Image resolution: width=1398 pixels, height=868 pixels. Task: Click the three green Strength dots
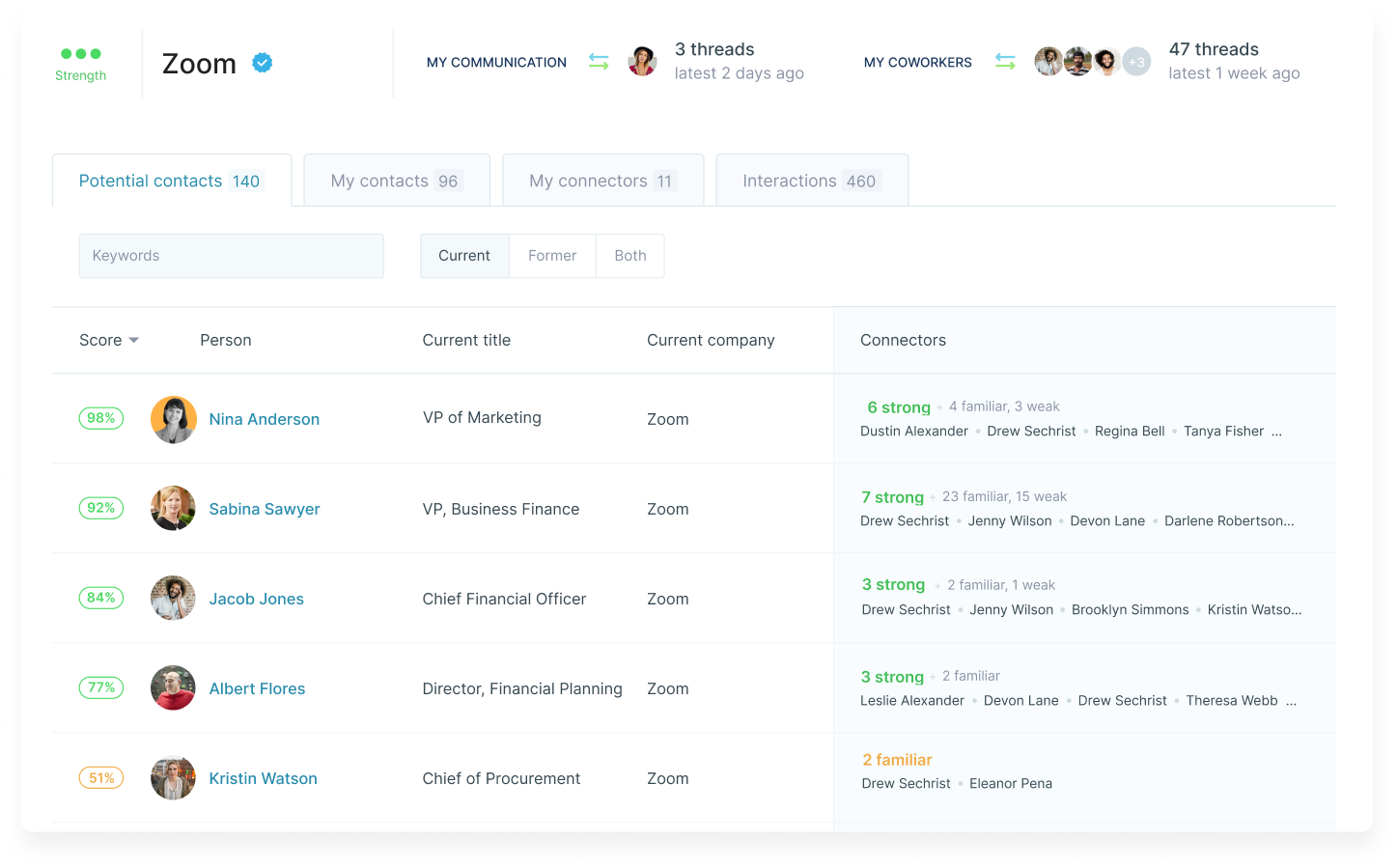[x=81, y=54]
